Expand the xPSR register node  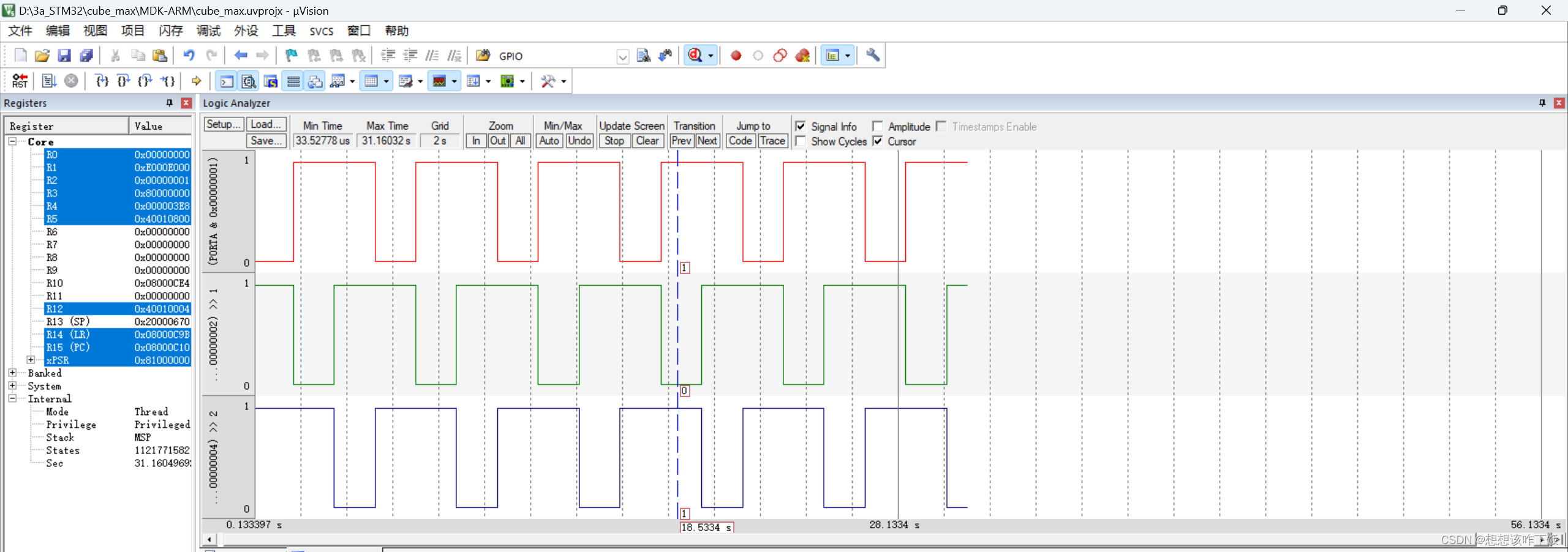tap(31, 360)
